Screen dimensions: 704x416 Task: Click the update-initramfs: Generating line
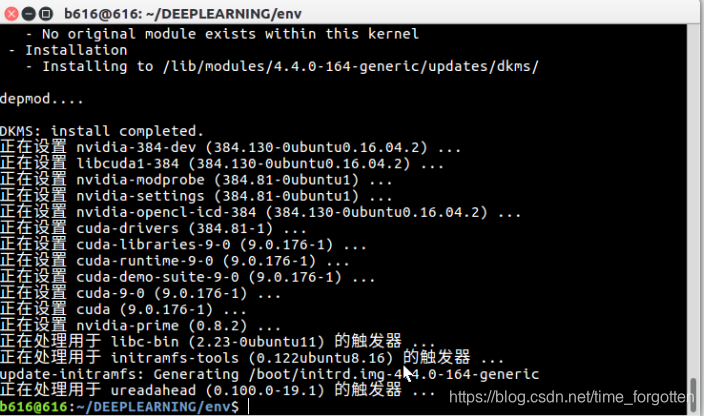tap(269, 374)
